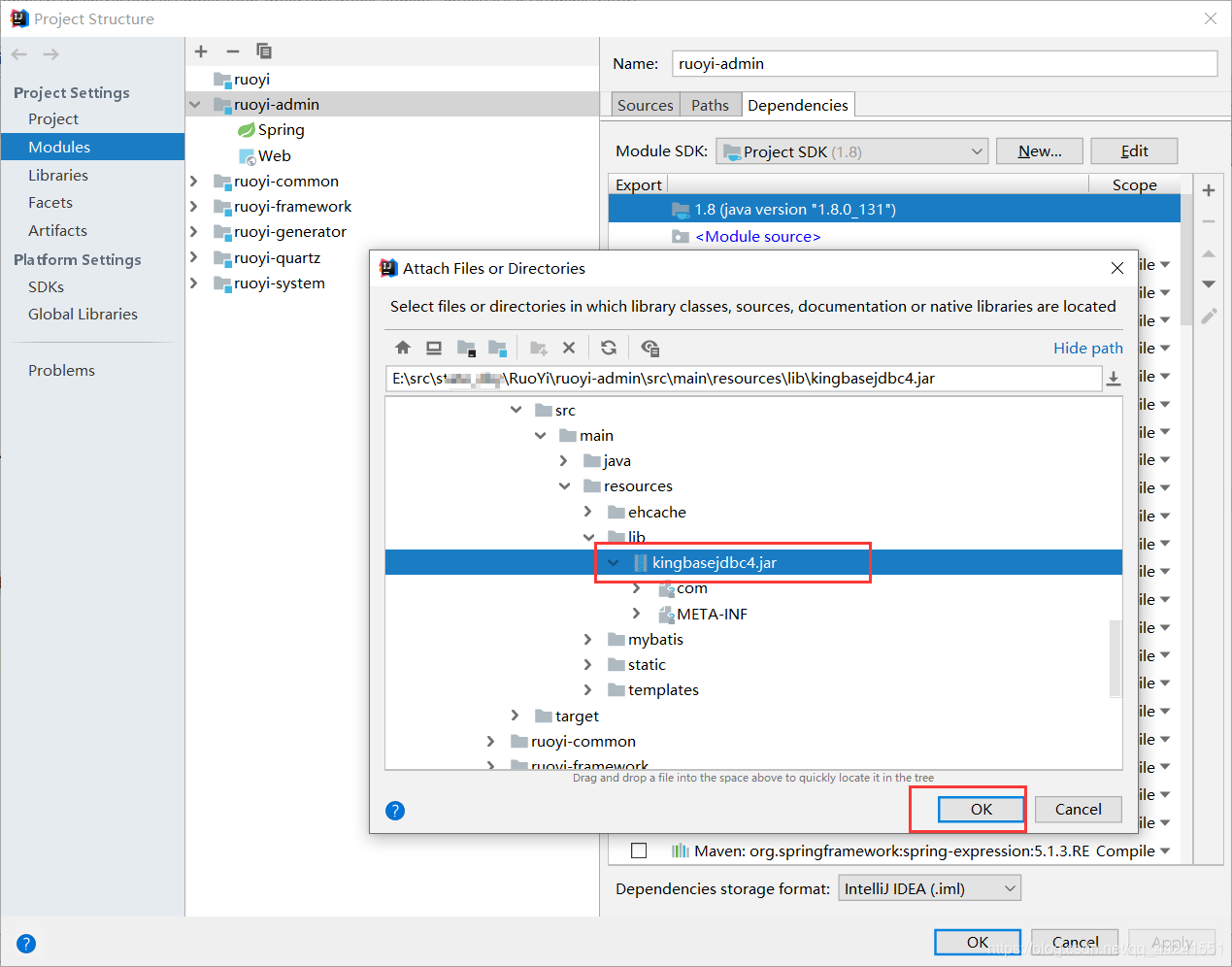Click the kingbasejdbc4.jar archive icon
This screenshot has width=1232, height=967.
pos(640,563)
